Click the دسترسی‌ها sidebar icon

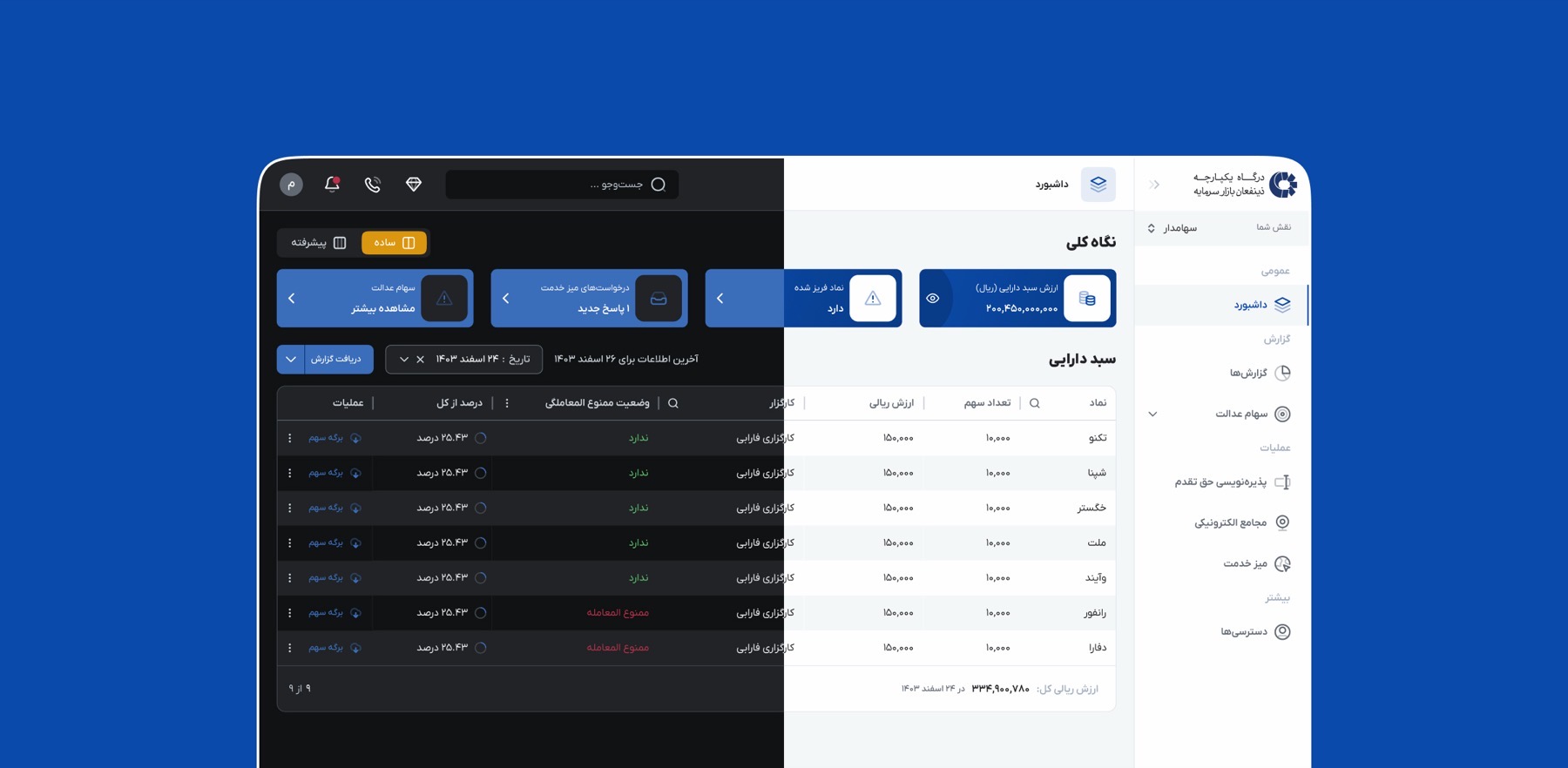point(1282,631)
